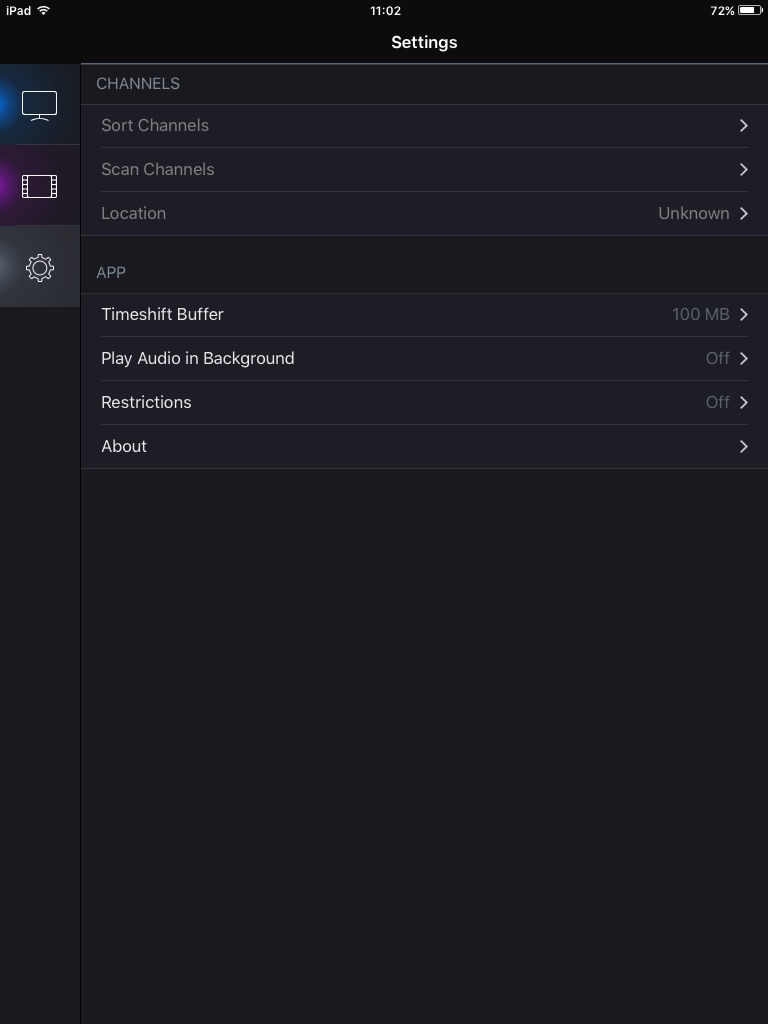This screenshot has width=768, height=1024.
Task: Choose the 100 MB buffer size value
Action: pyautogui.click(x=700, y=315)
